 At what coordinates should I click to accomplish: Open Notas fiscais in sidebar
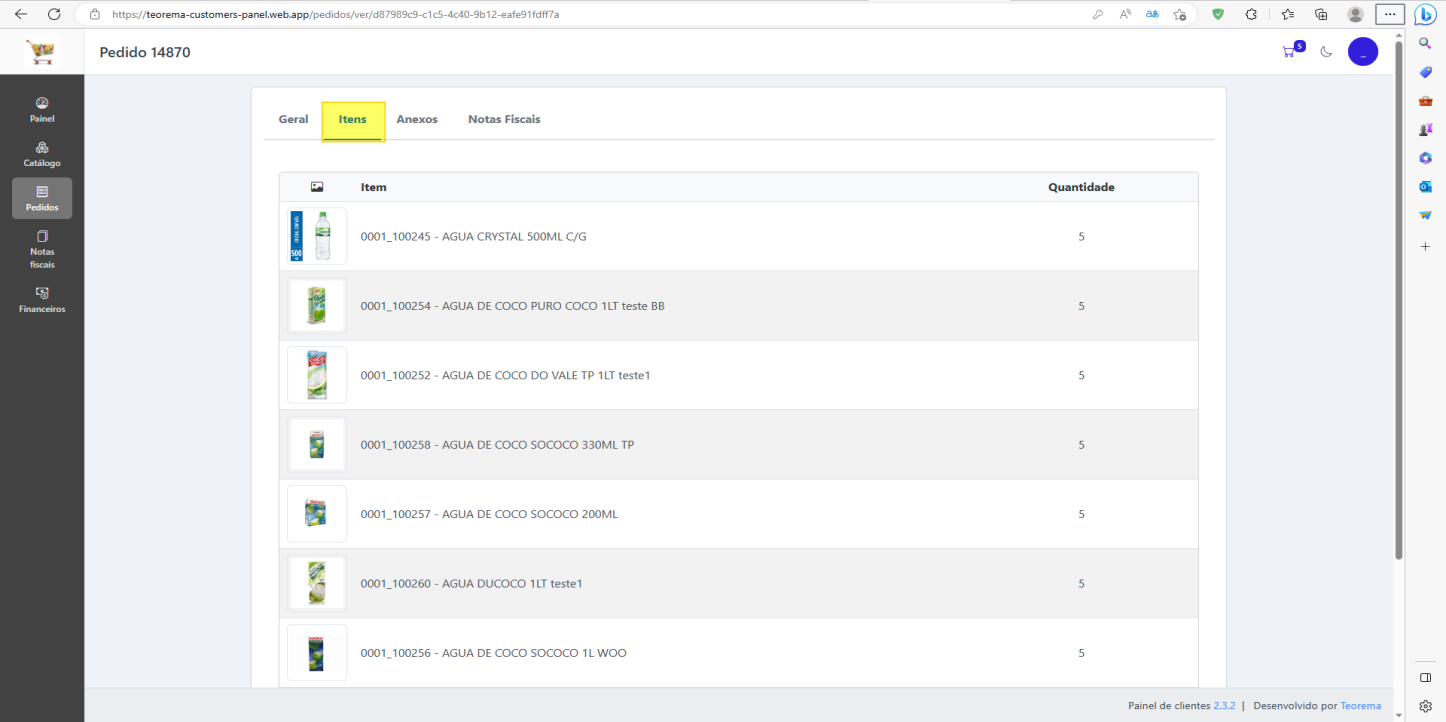point(42,249)
